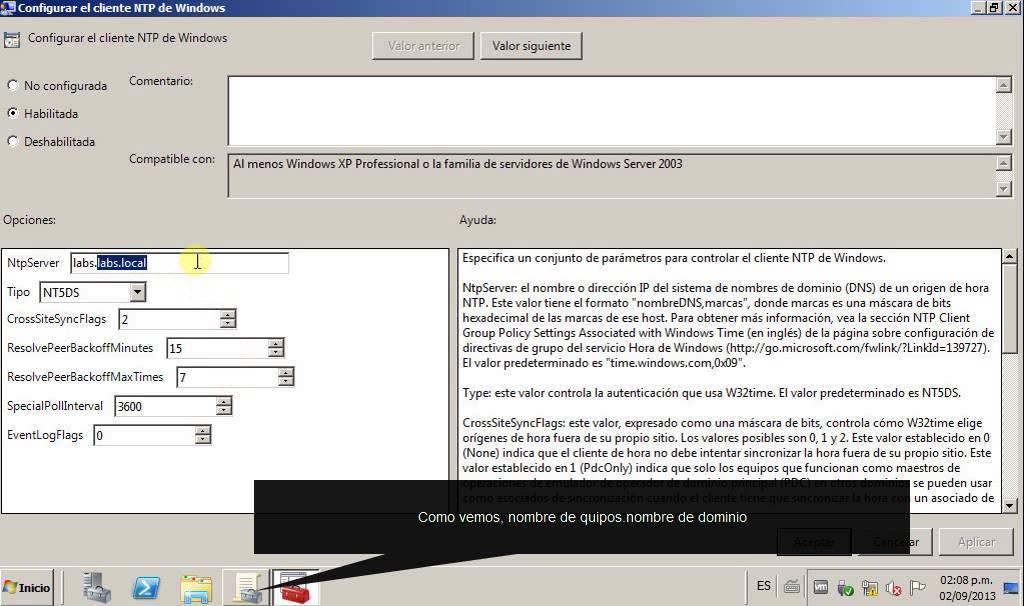Open the red toolbox taskbar application
Screen dimensions: 1024x606
[x=295, y=587]
